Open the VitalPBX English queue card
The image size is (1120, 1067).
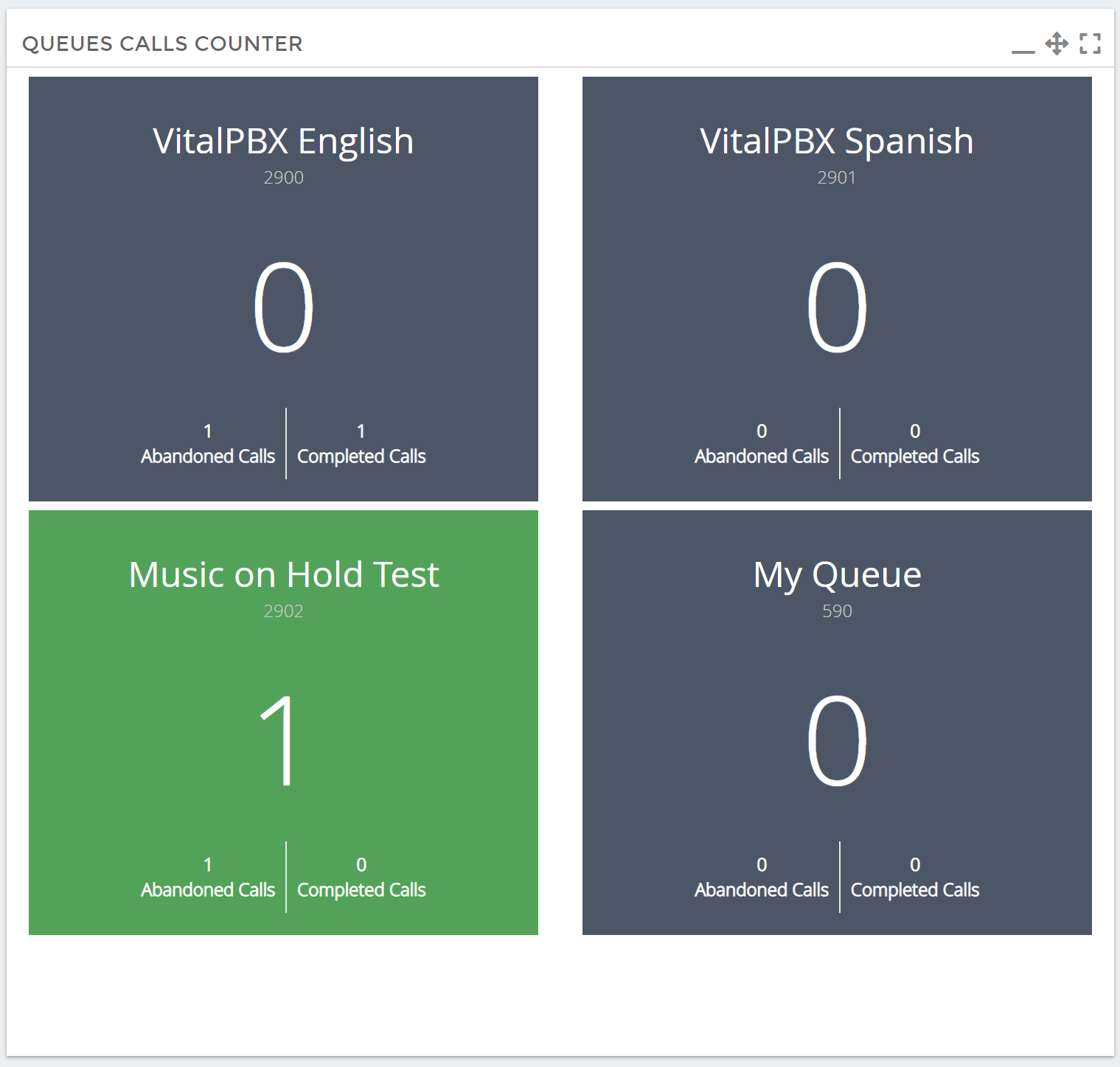pos(283,289)
